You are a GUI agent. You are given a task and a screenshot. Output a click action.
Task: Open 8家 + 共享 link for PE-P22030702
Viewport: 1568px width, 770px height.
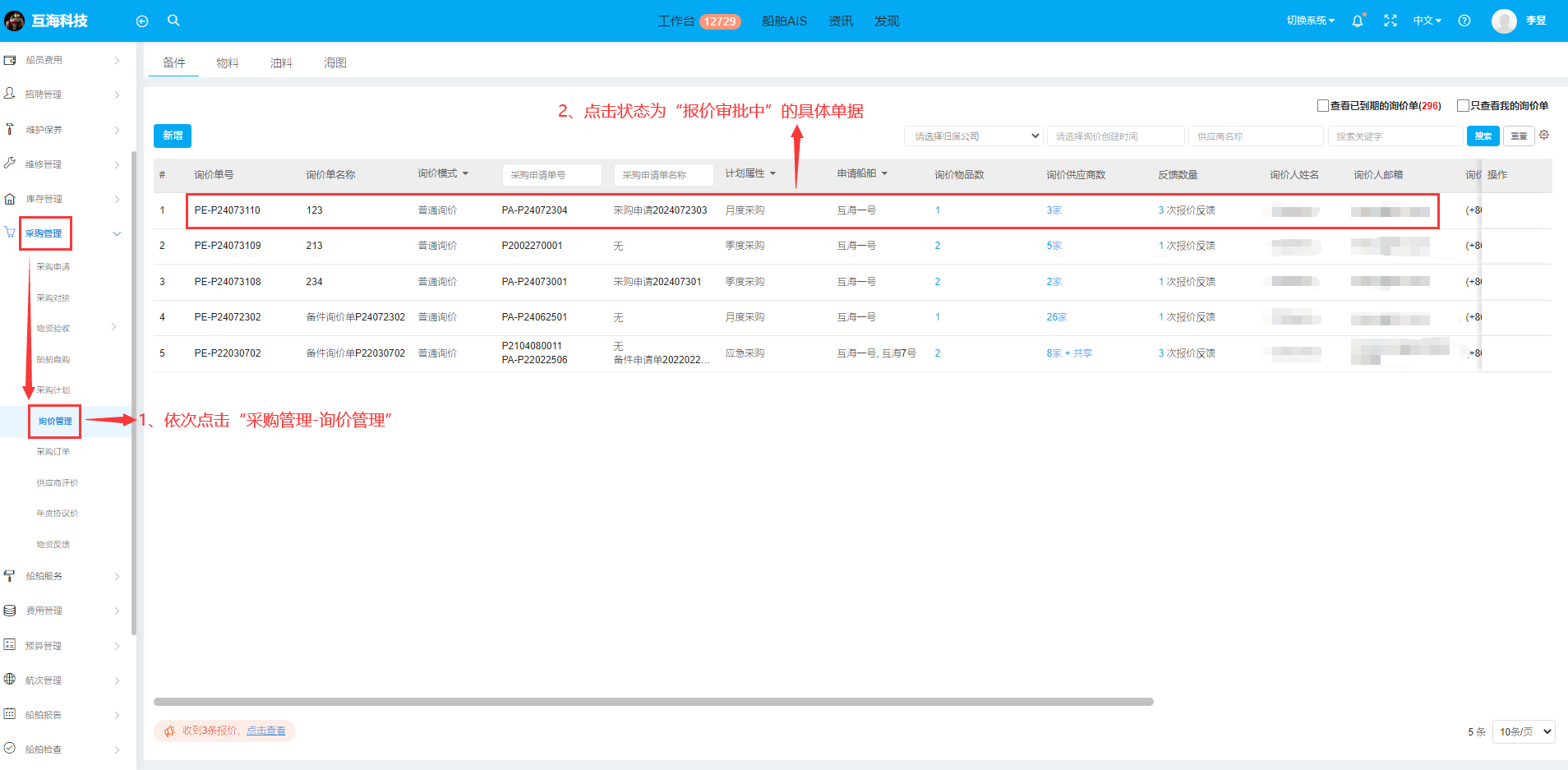point(1069,353)
